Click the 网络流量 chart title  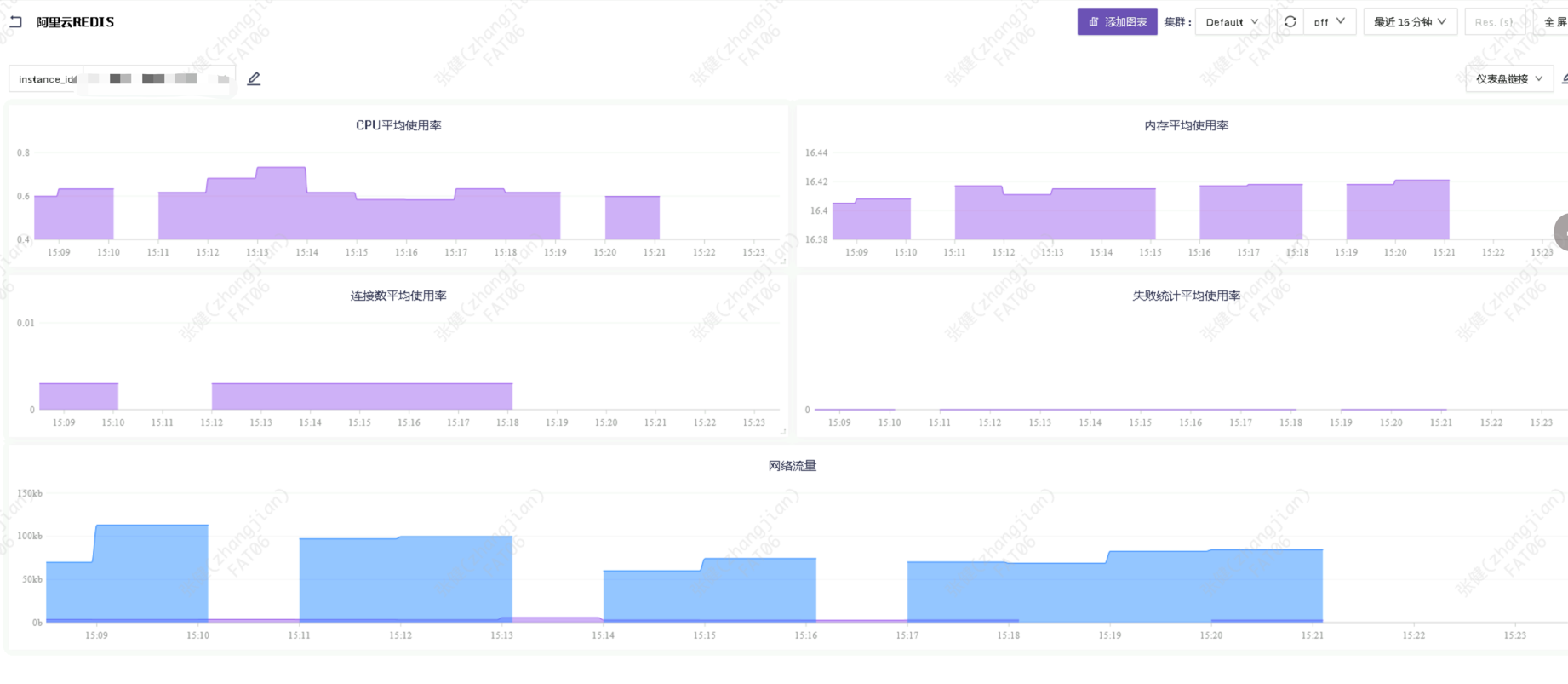click(792, 466)
